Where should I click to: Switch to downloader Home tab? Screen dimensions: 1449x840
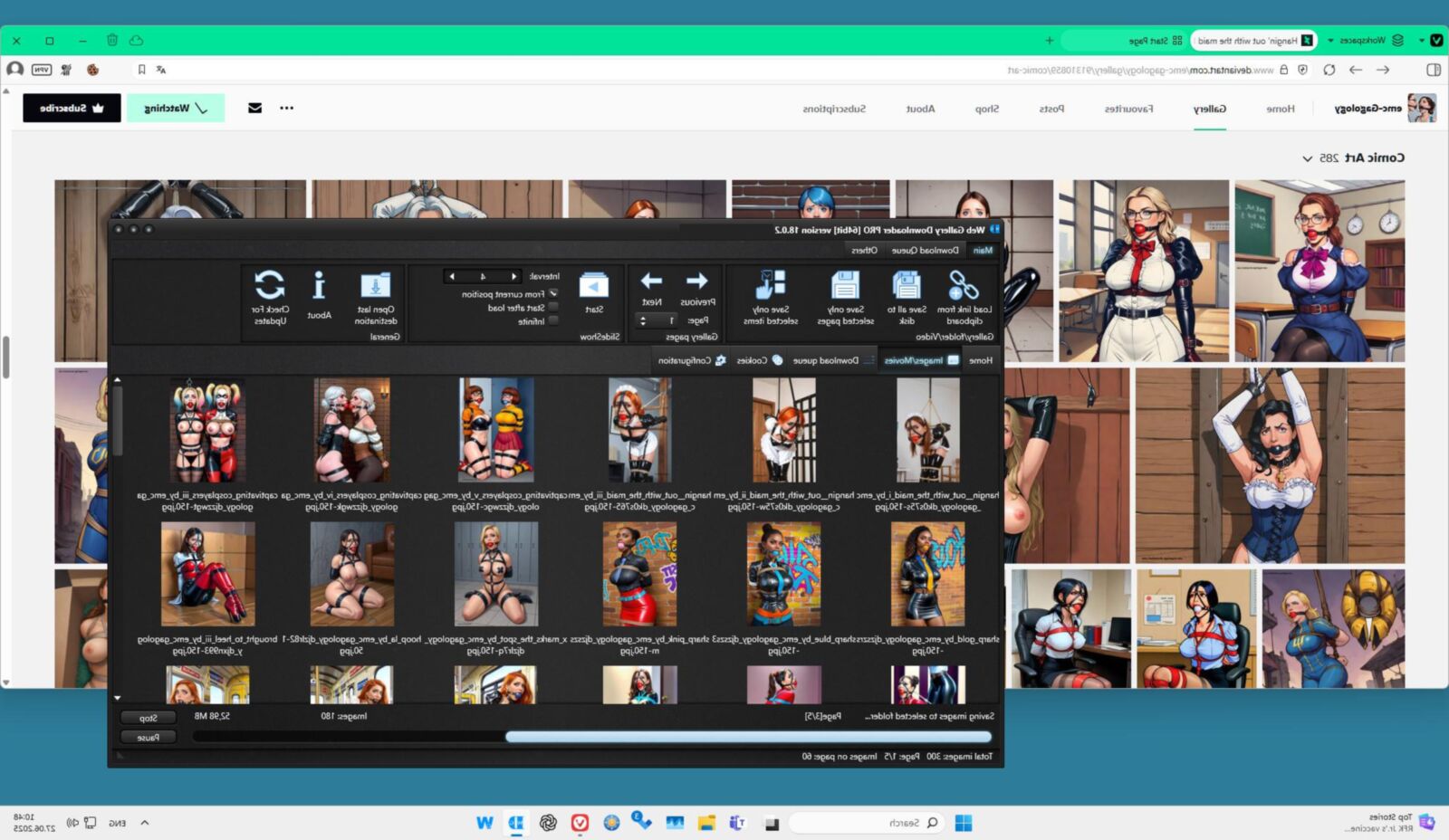[980, 360]
